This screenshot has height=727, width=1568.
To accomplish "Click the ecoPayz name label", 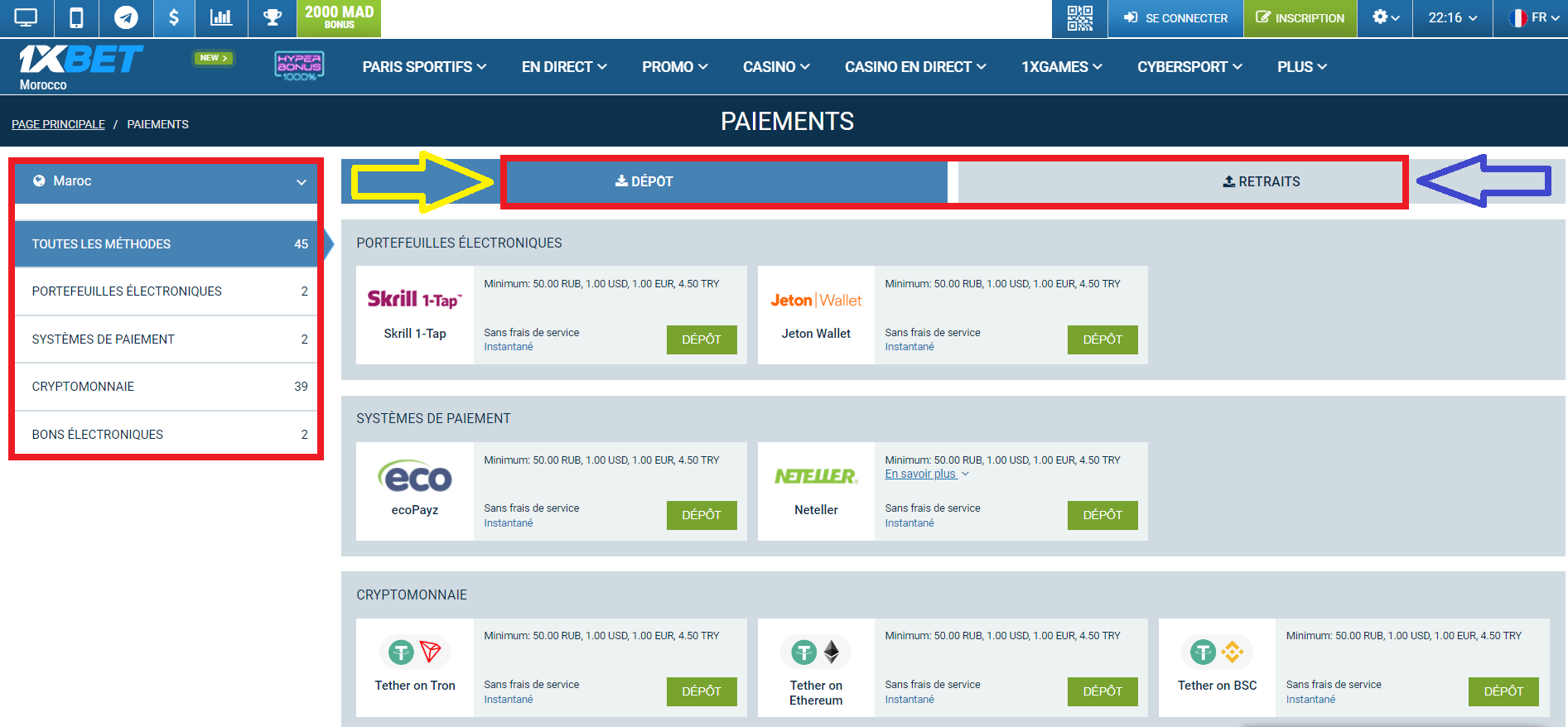I will [x=415, y=510].
